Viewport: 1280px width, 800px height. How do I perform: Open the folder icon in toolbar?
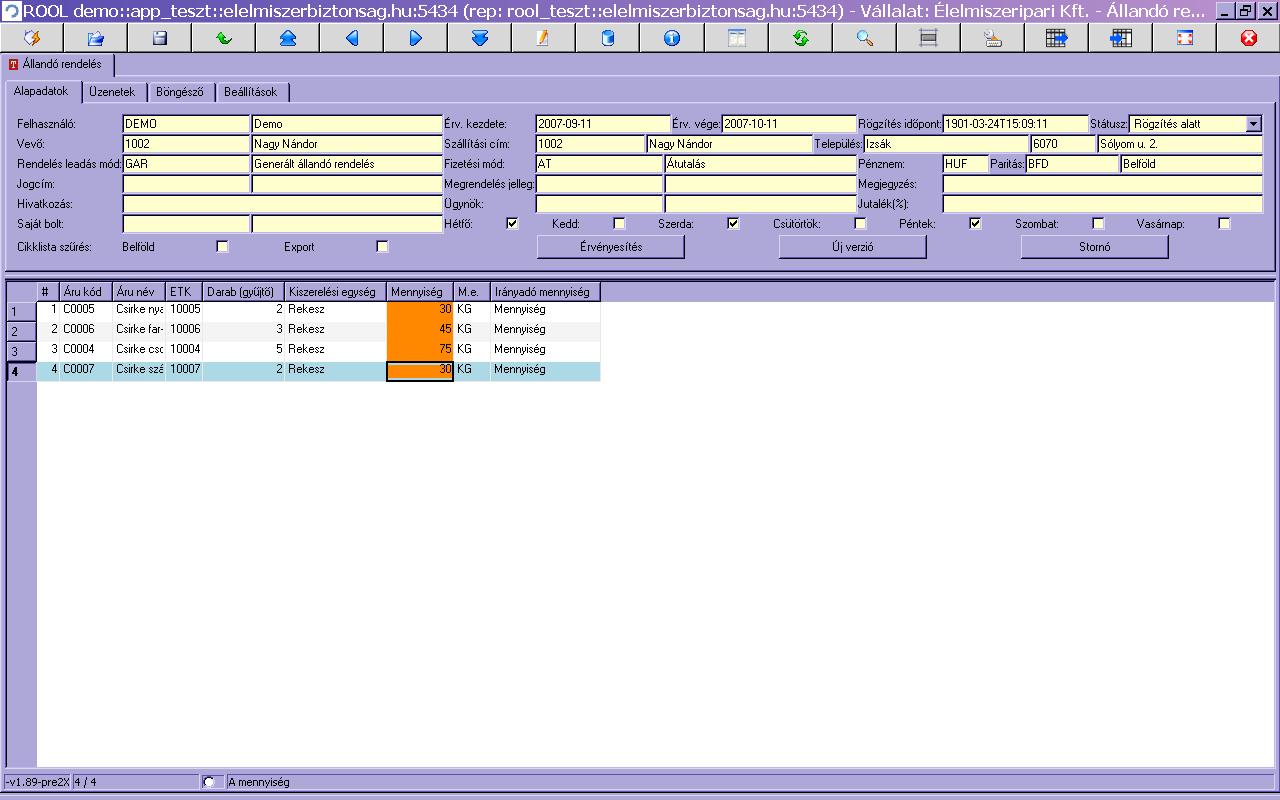click(x=96, y=38)
